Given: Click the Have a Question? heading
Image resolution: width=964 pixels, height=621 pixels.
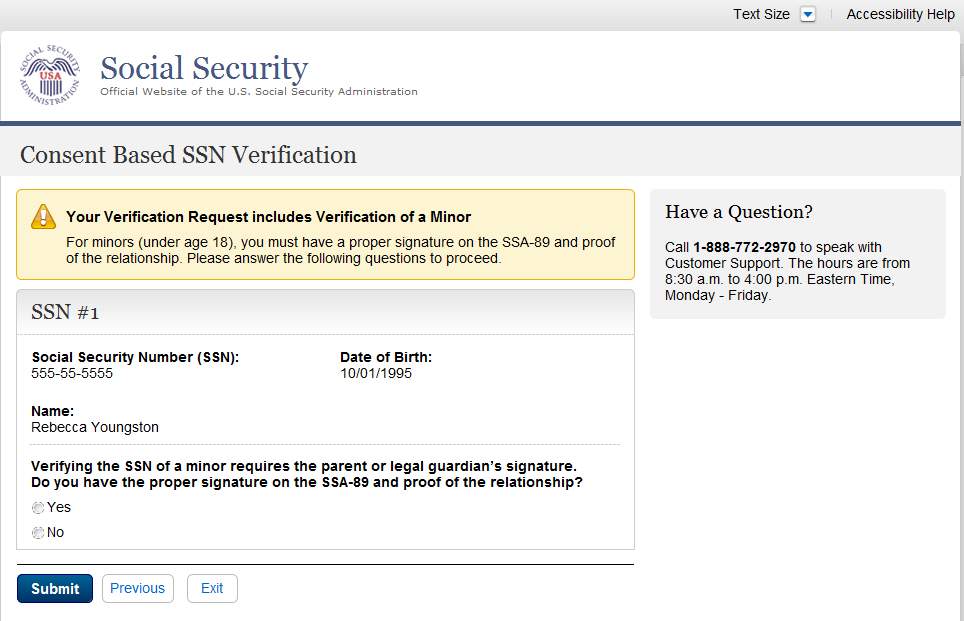Looking at the screenshot, I should click(x=739, y=212).
